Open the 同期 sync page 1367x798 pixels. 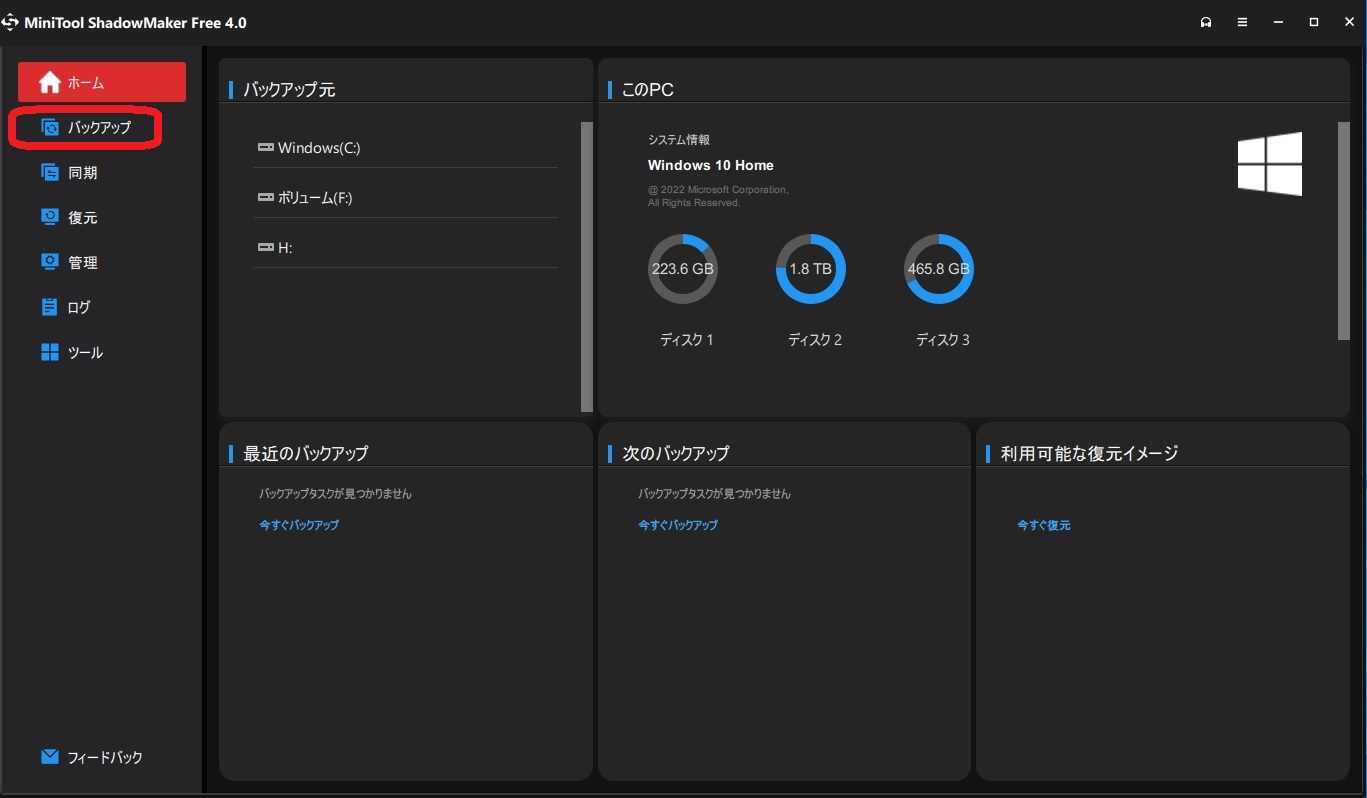(x=102, y=173)
